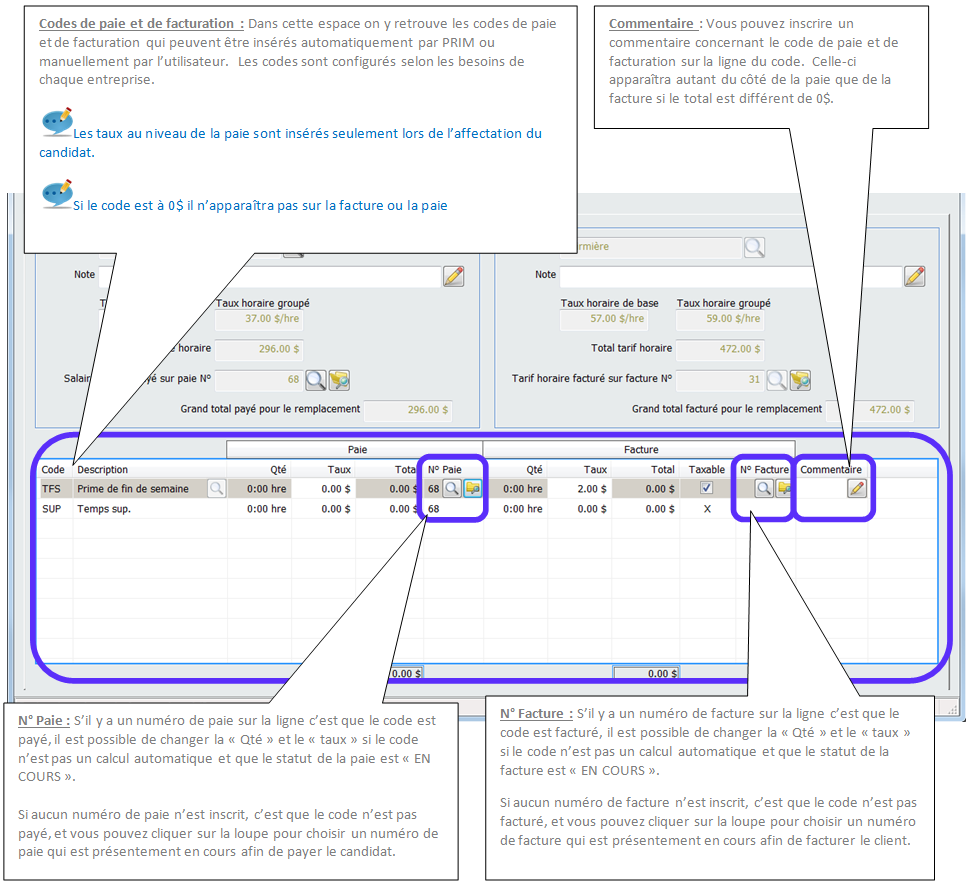Click the Code column header
This screenshot has width=969, height=886.
[x=53, y=469]
